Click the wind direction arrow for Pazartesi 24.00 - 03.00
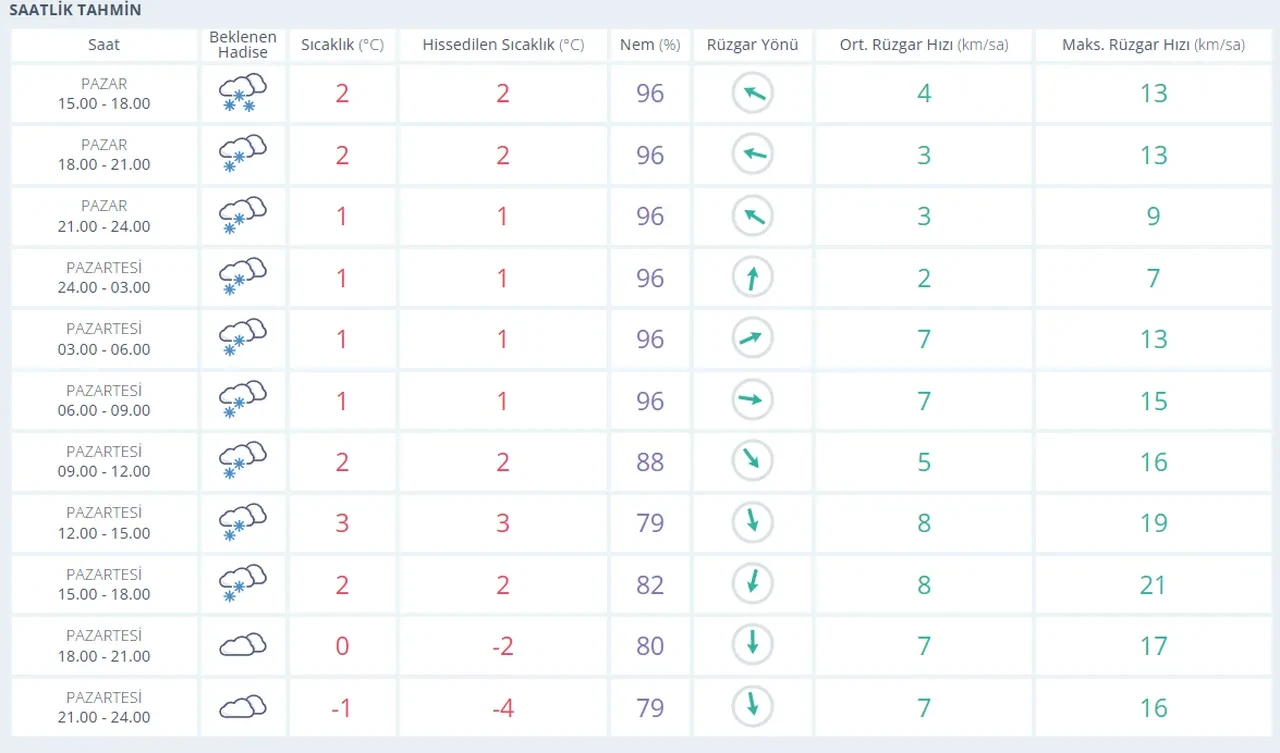Viewport: 1280px width, 753px height. coord(752,277)
